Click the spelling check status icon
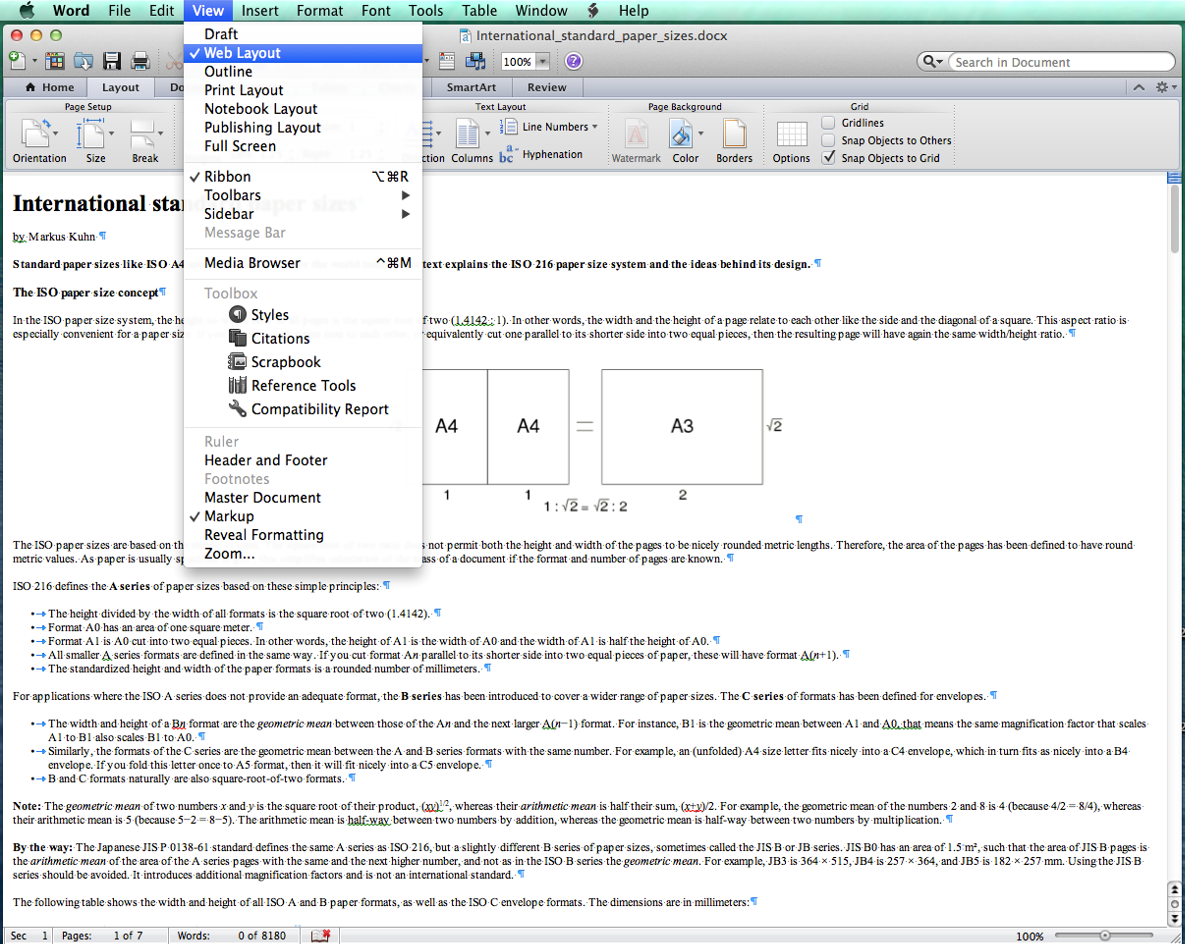The width and height of the screenshot is (1185, 944). point(321,936)
